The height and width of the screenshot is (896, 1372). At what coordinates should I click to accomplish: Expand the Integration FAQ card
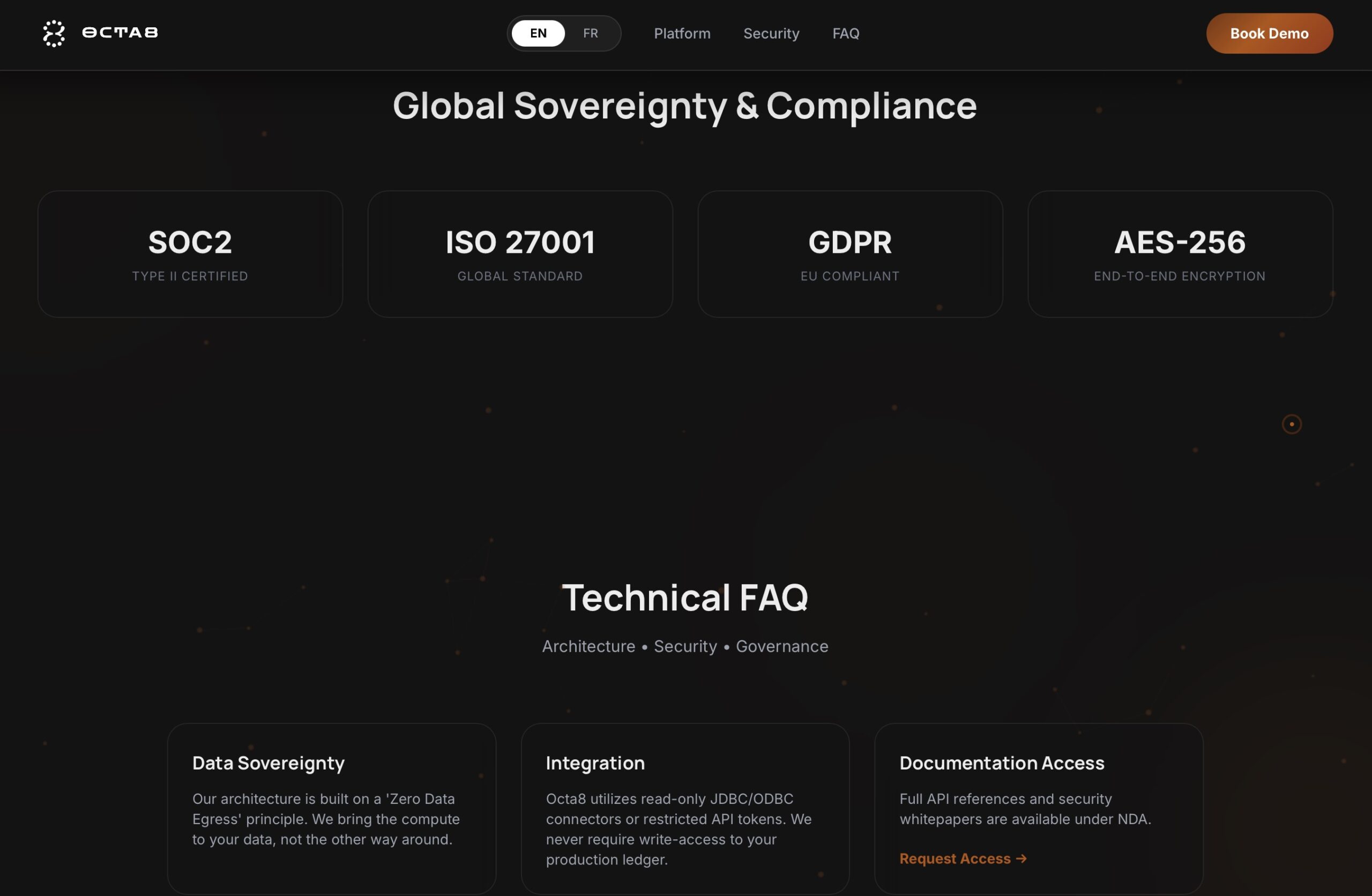point(685,807)
